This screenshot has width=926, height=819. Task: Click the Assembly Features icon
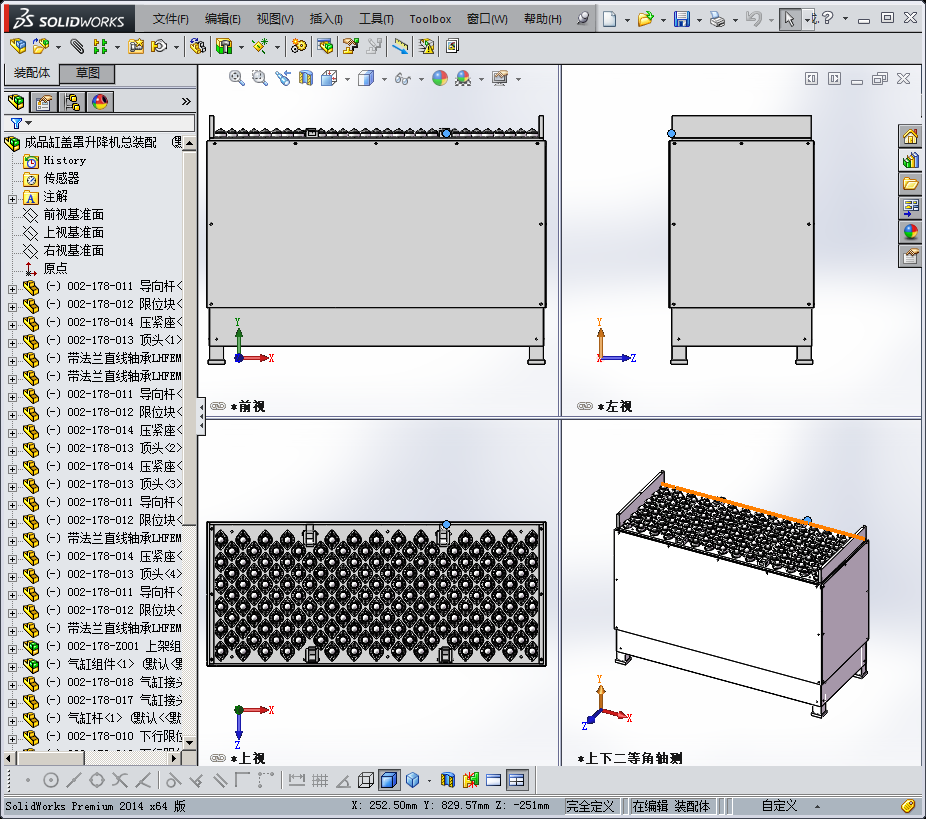(224, 46)
